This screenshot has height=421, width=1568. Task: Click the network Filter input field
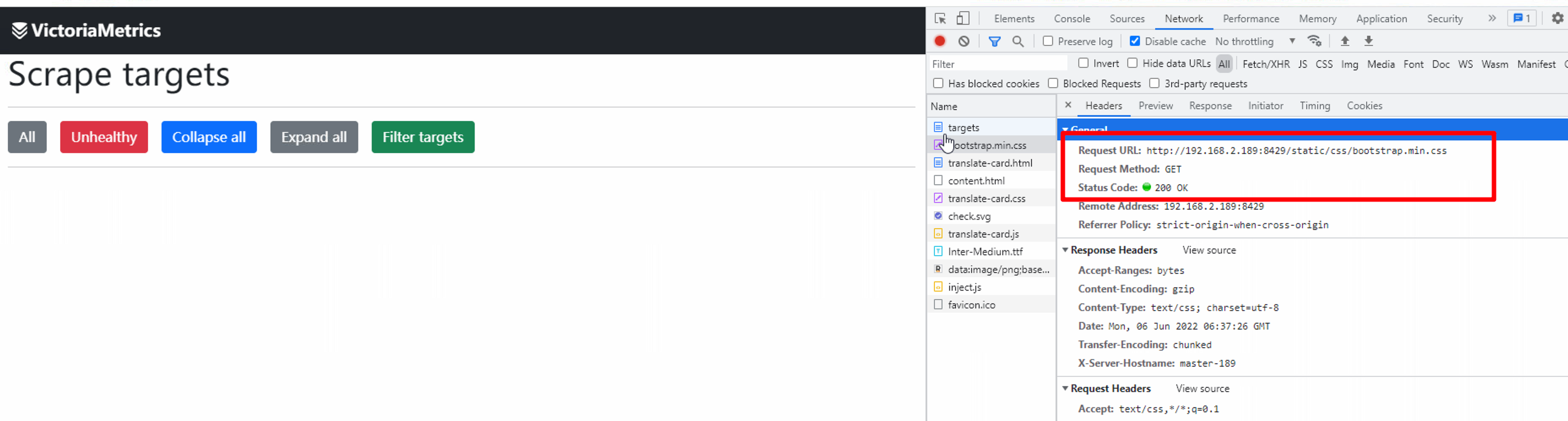click(x=998, y=64)
